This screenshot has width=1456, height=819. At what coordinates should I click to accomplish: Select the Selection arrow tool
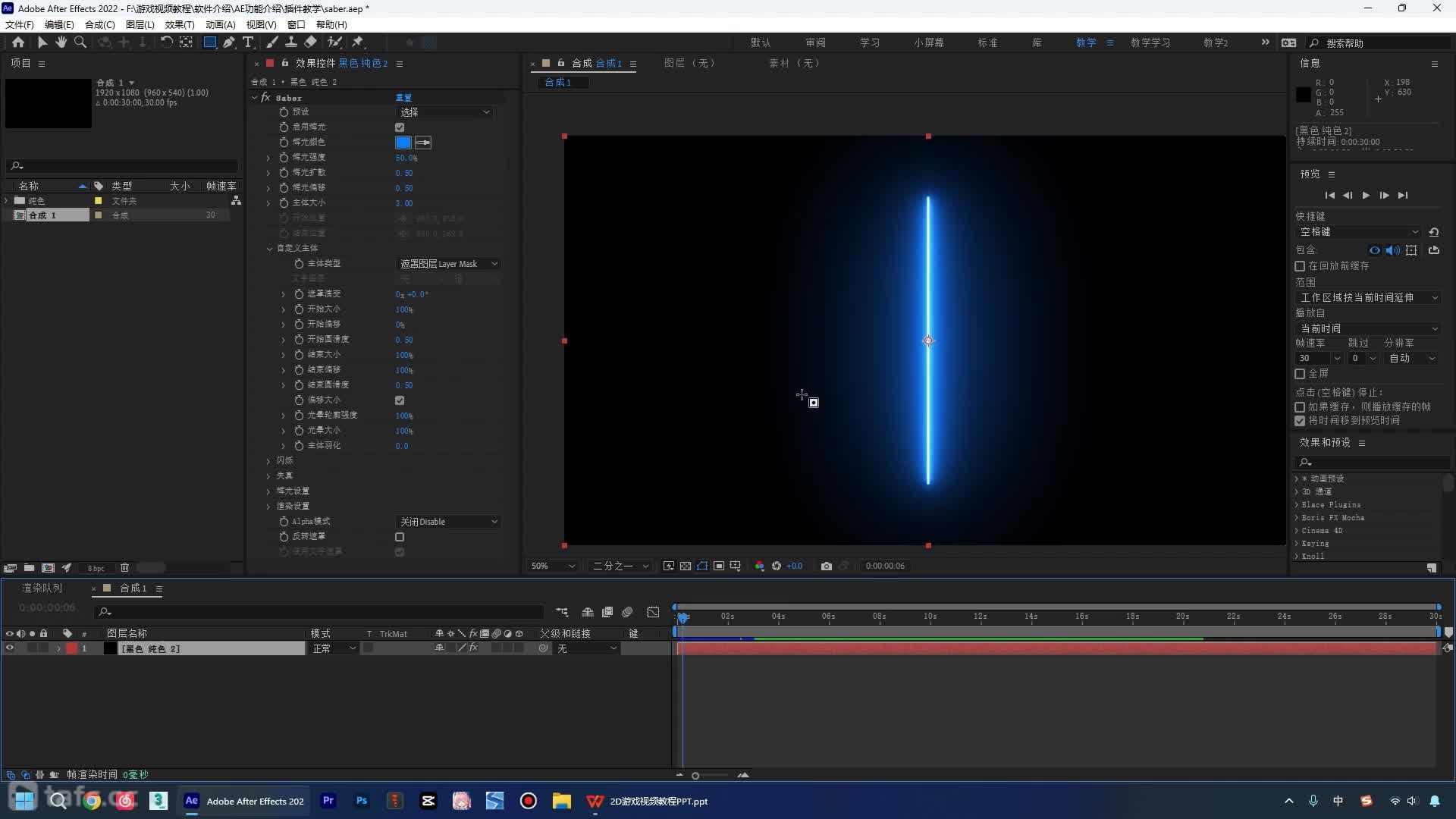pos(42,42)
